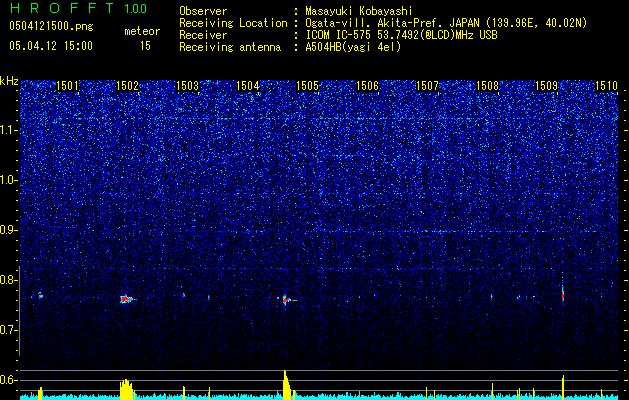Click the 1504 time marker

(248, 86)
